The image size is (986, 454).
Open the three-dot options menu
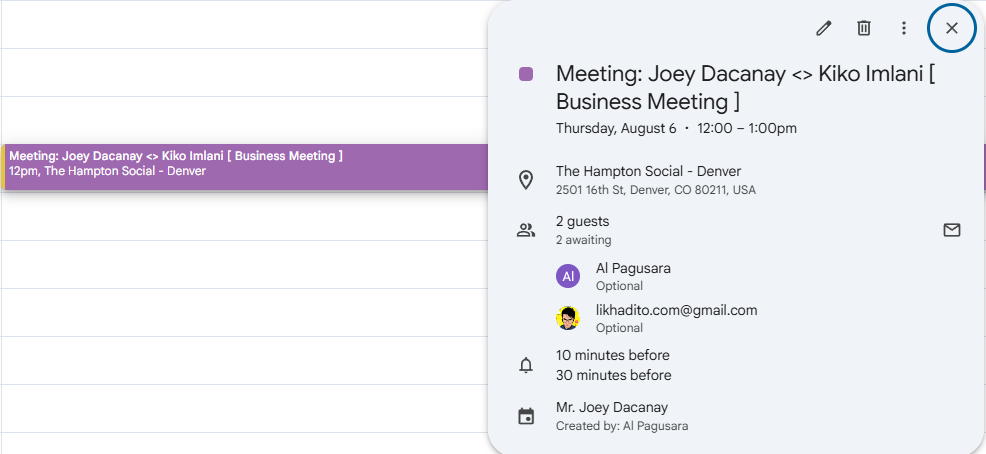pyautogui.click(x=904, y=28)
